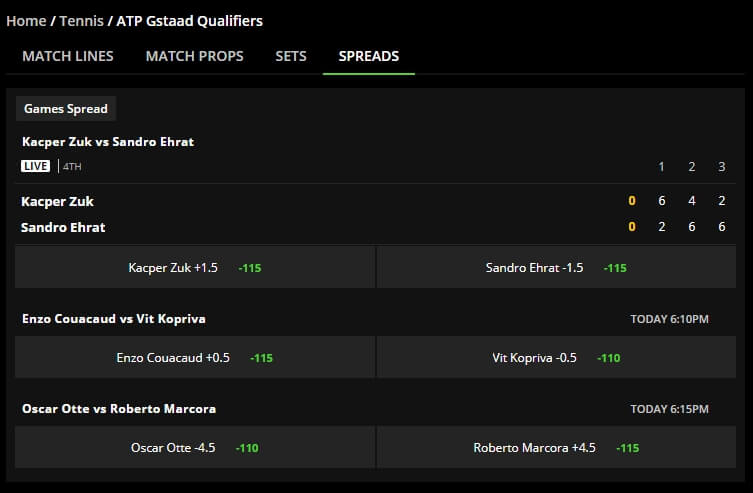Viewport: 753px width, 493px height.
Task: Choose Roberto Marcora +4.5 spread
Action: (556, 447)
